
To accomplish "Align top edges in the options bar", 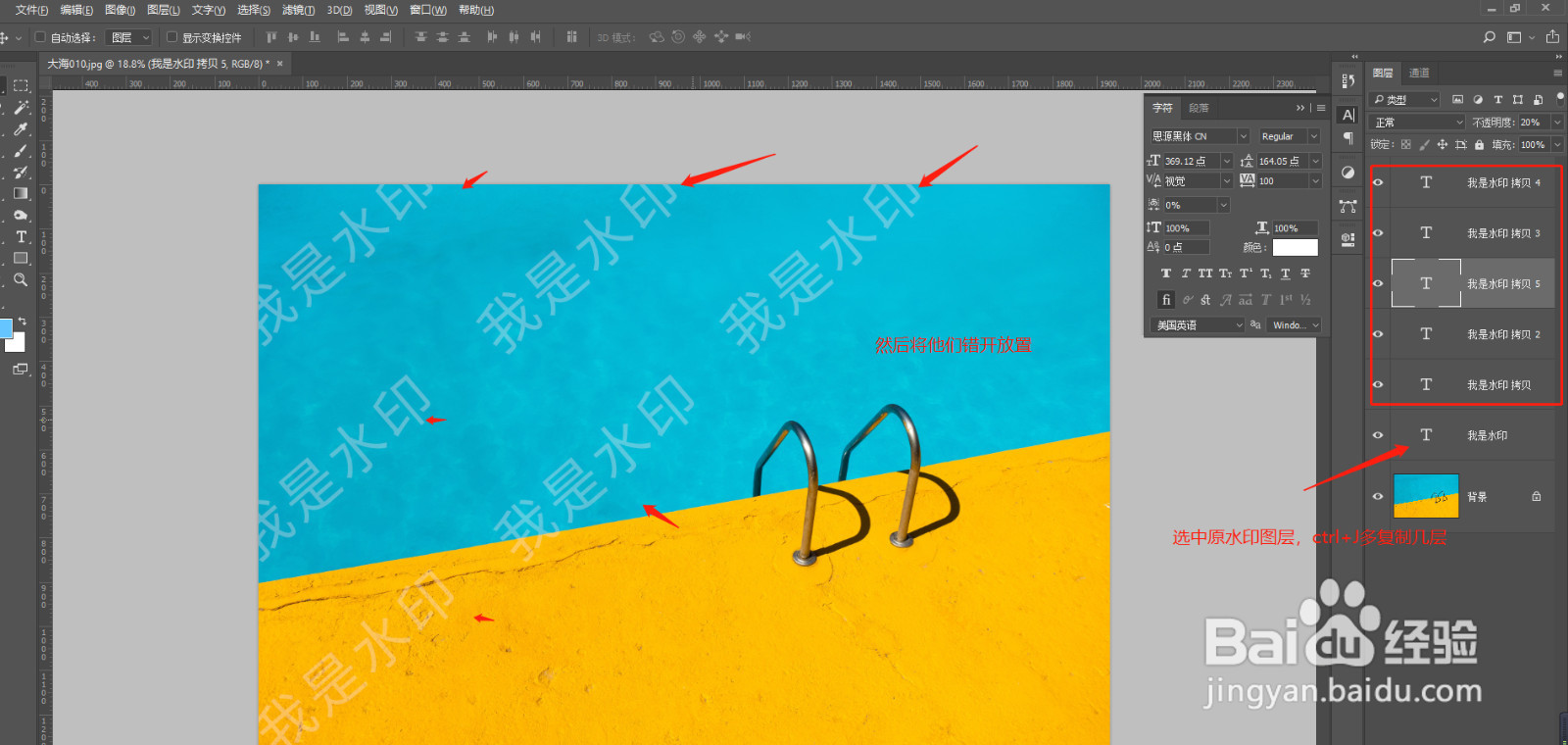I will (271, 37).
